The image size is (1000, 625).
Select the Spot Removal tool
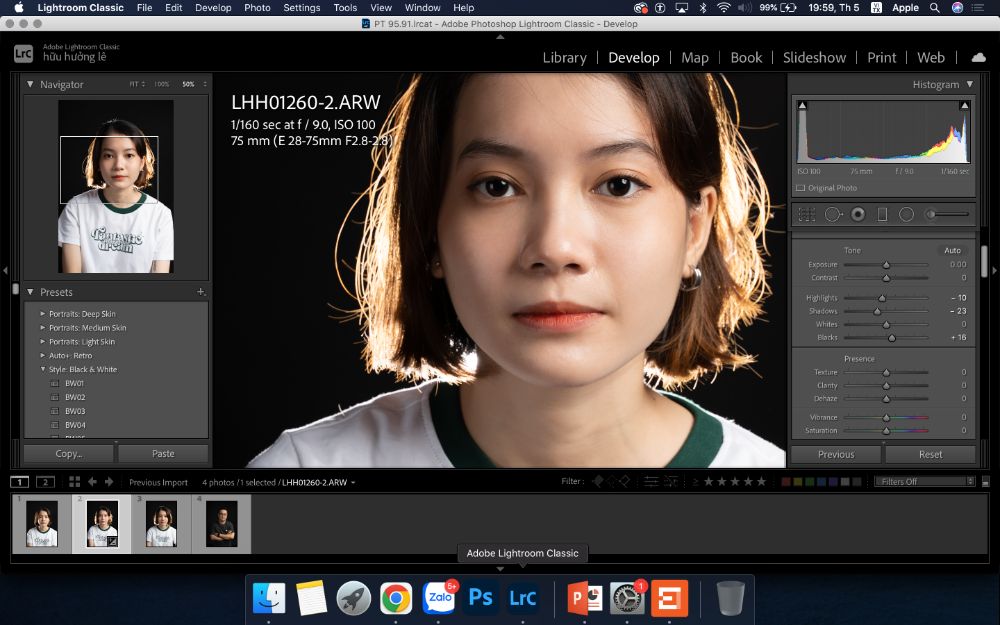(x=833, y=215)
